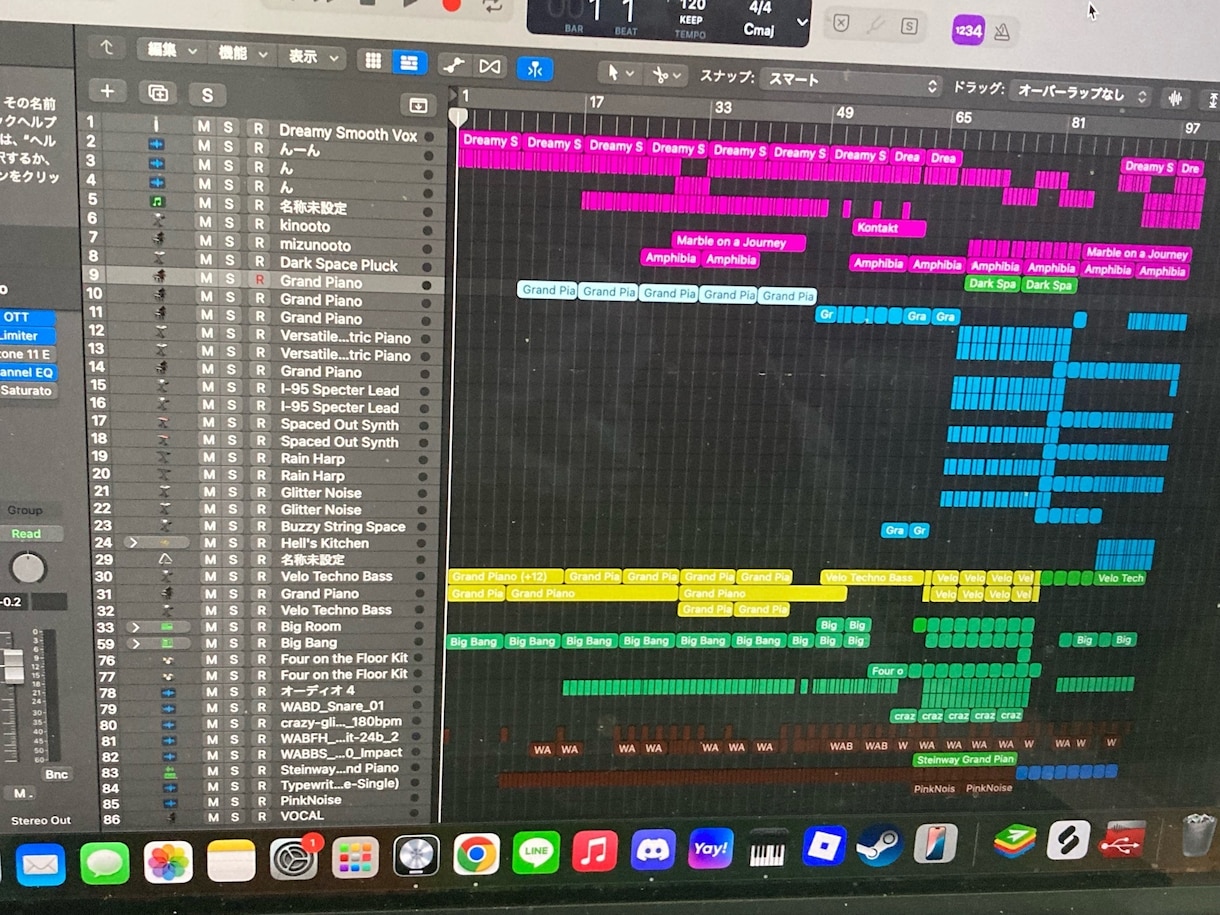Image resolution: width=1220 pixels, height=915 pixels.
Task: Open the tuner icon in control bar
Action: [876, 24]
